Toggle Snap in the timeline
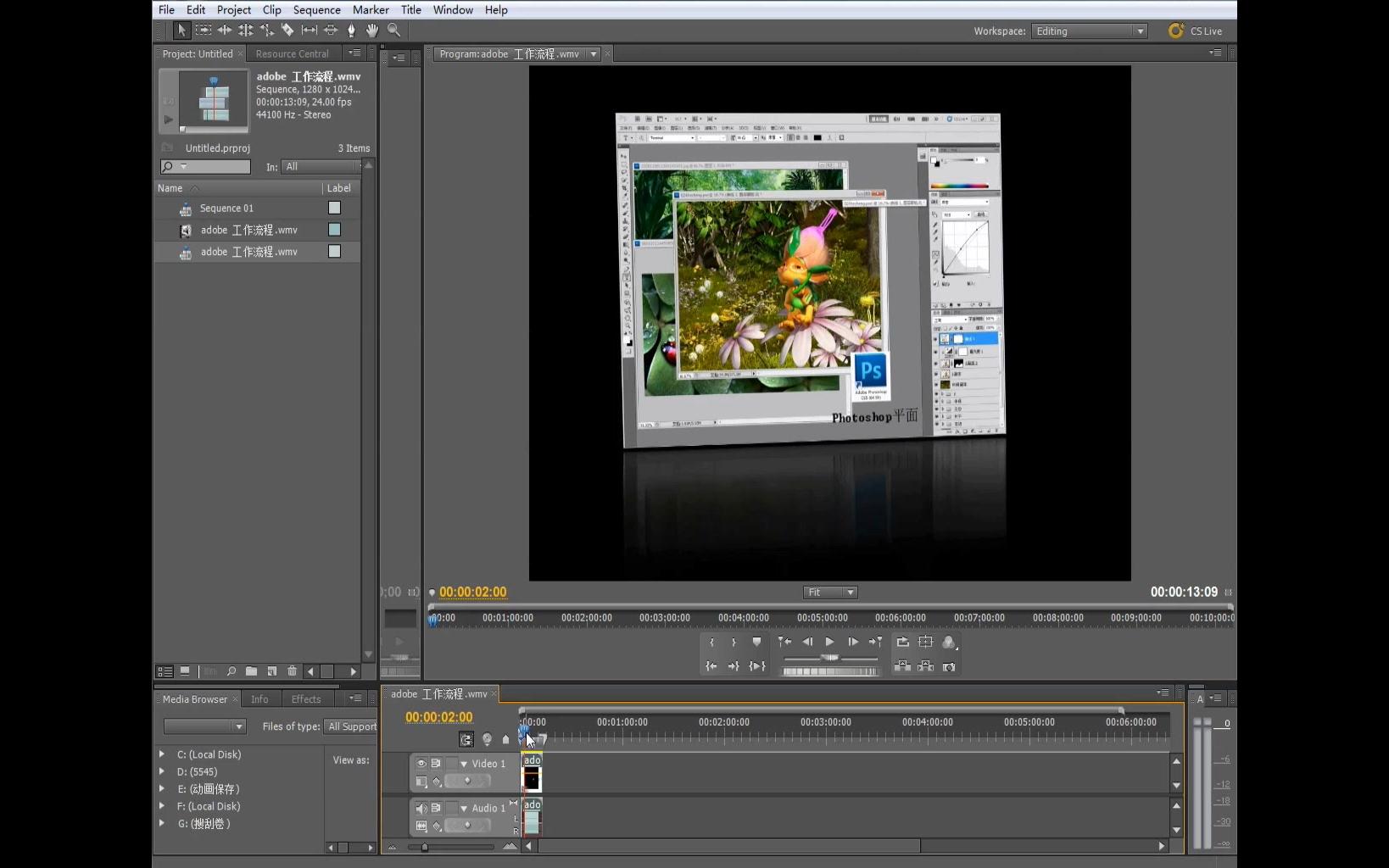Viewport: 1389px width, 868px height. (x=466, y=740)
